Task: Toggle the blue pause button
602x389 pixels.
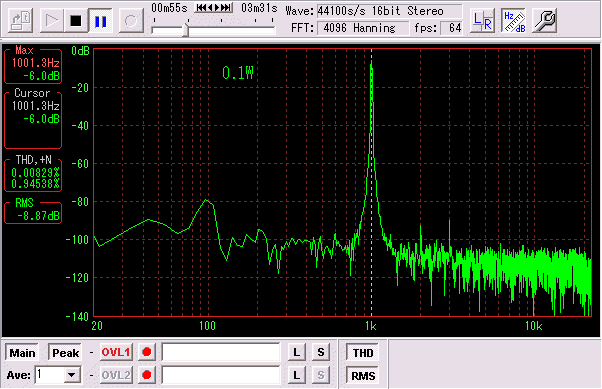Action: tap(101, 20)
